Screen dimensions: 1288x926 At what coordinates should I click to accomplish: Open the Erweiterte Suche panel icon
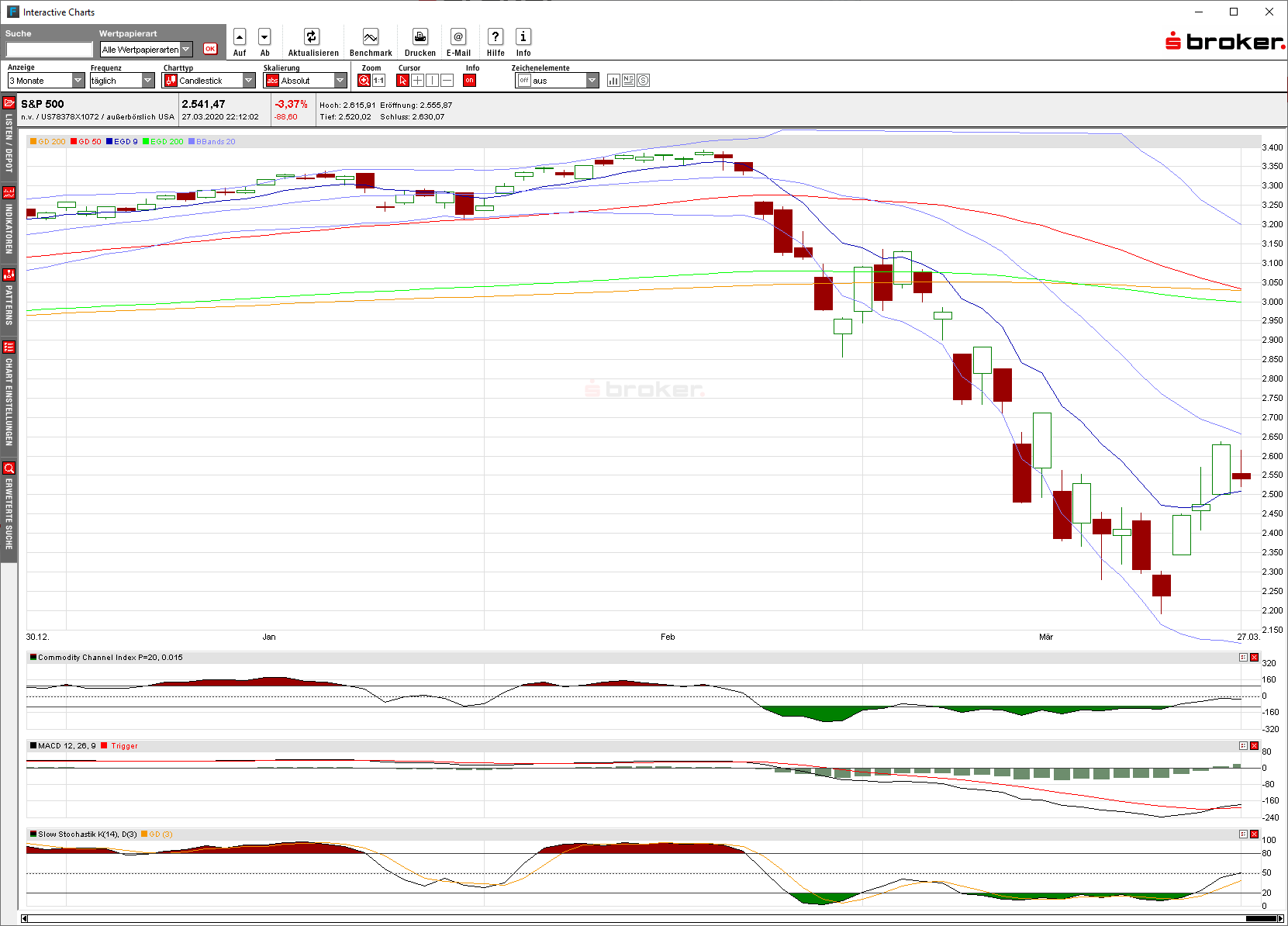coord(9,468)
